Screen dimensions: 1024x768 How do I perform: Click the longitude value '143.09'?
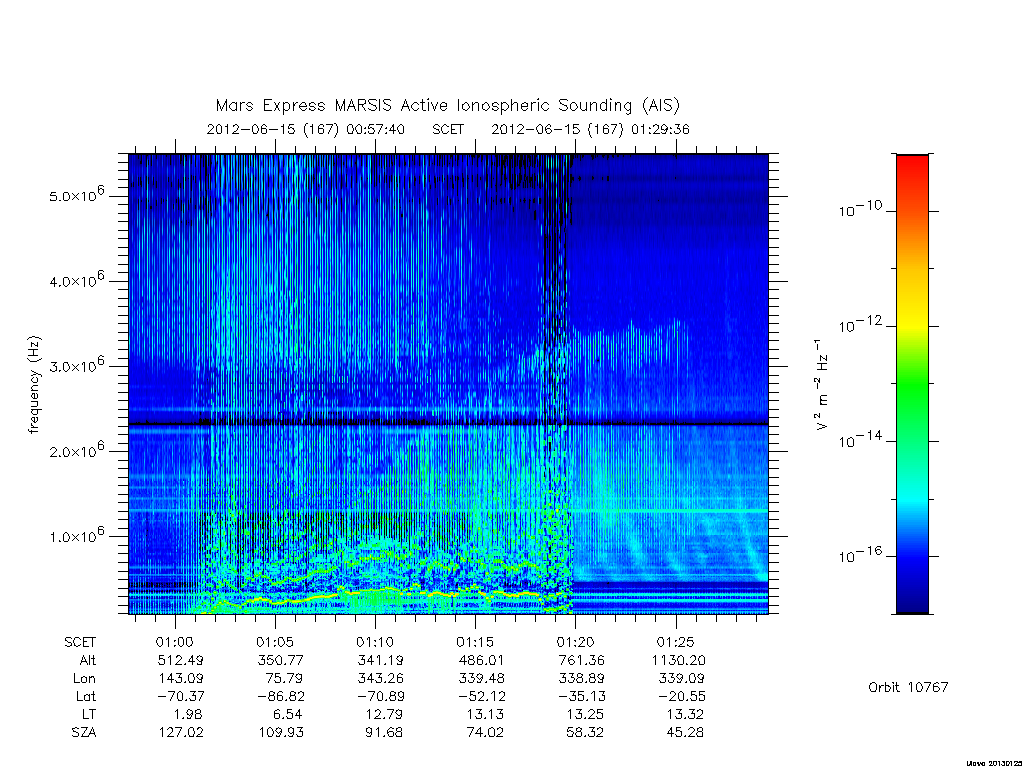[181, 679]
